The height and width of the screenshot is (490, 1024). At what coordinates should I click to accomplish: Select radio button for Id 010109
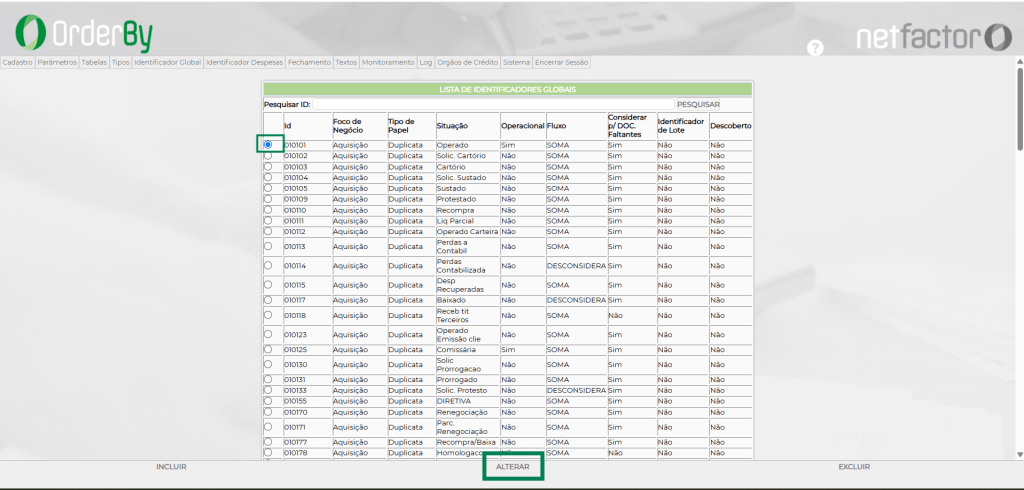click(268, 199)
